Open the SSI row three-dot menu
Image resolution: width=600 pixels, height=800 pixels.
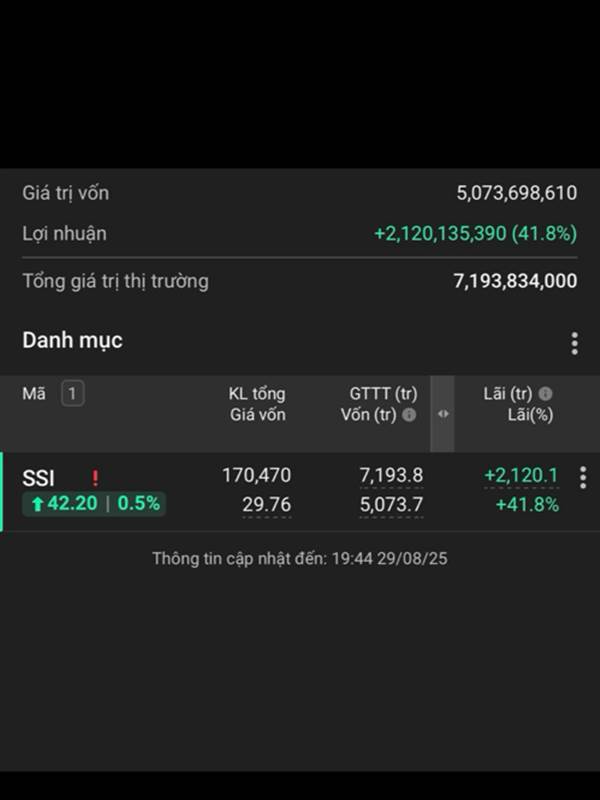[583, 479]
